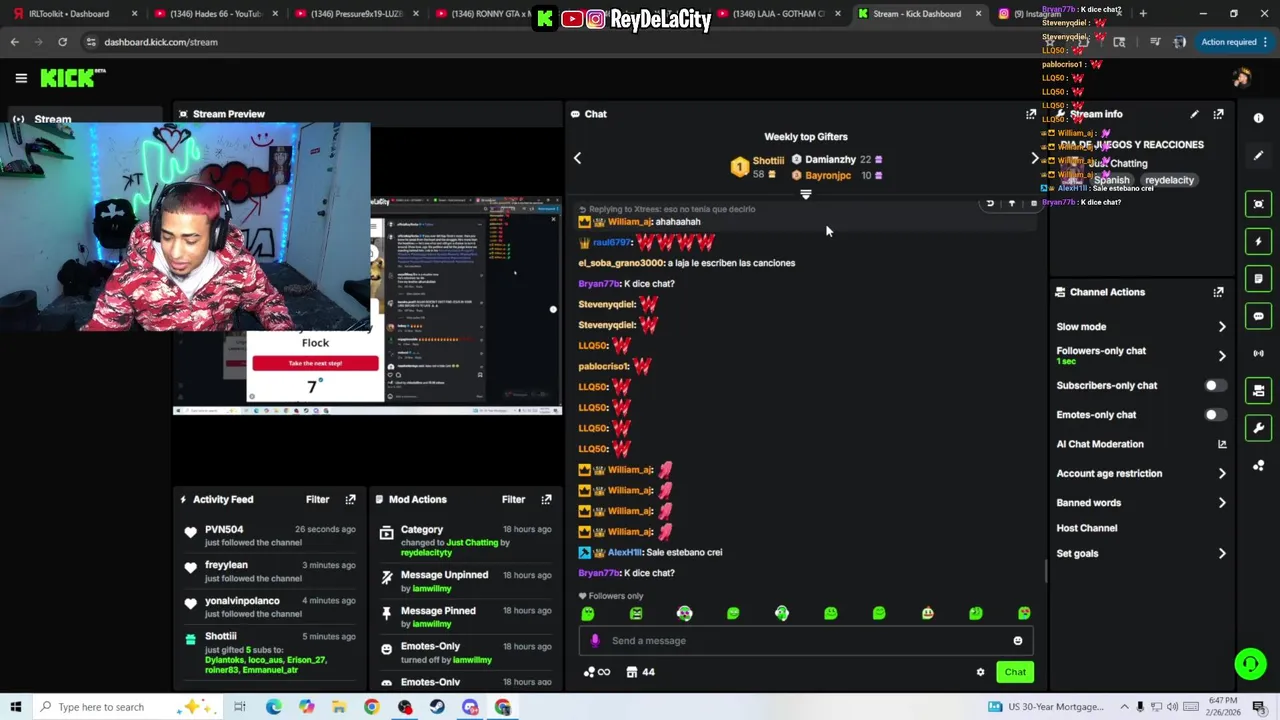Open the Mod Actions Filter
The image size is (1280, 720).
[x=513, y=499]
